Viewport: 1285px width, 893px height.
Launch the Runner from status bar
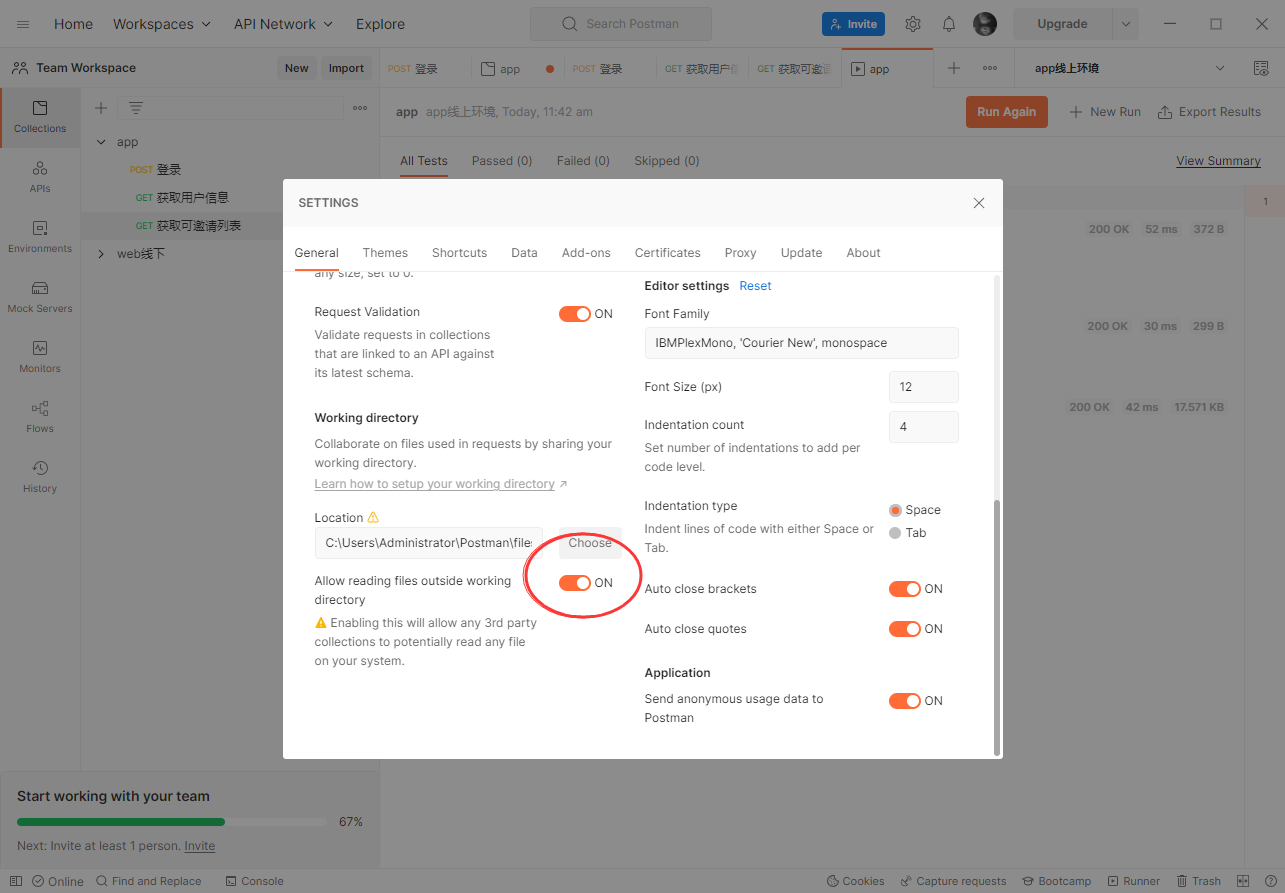pyautogui.click(x=1133, y=881)
